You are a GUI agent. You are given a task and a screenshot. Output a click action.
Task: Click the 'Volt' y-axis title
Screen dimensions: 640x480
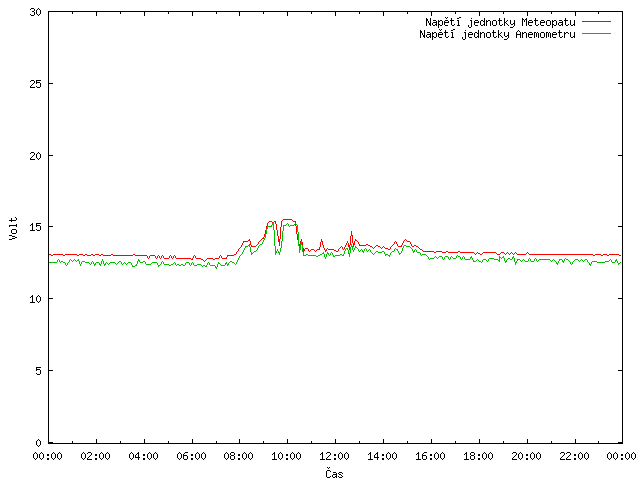(13, 228)
